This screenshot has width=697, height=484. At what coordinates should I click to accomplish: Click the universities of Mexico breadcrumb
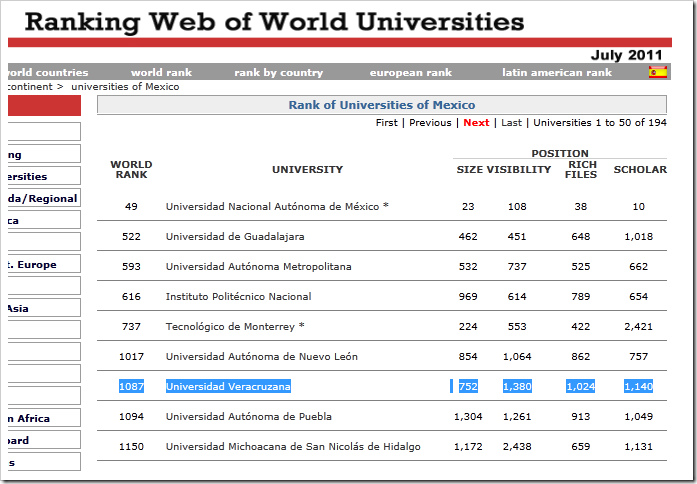coord(125,87)
